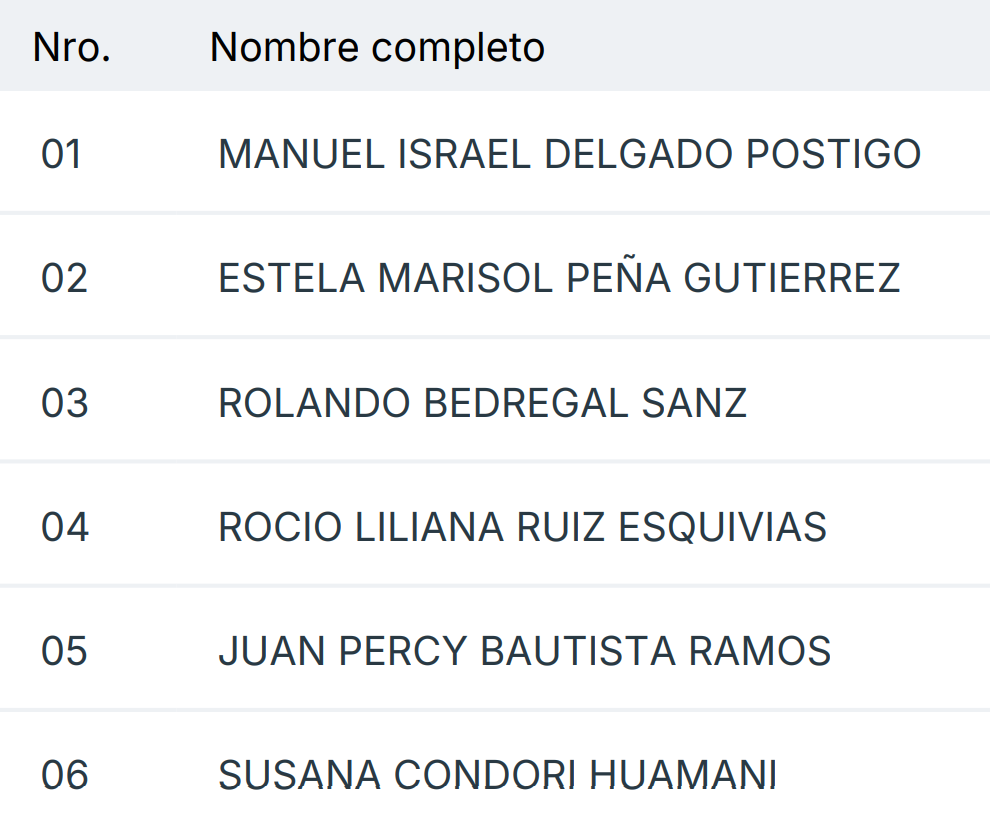Click the name SUSANA CONDORI HUAMANI

[x=497, y=775]
